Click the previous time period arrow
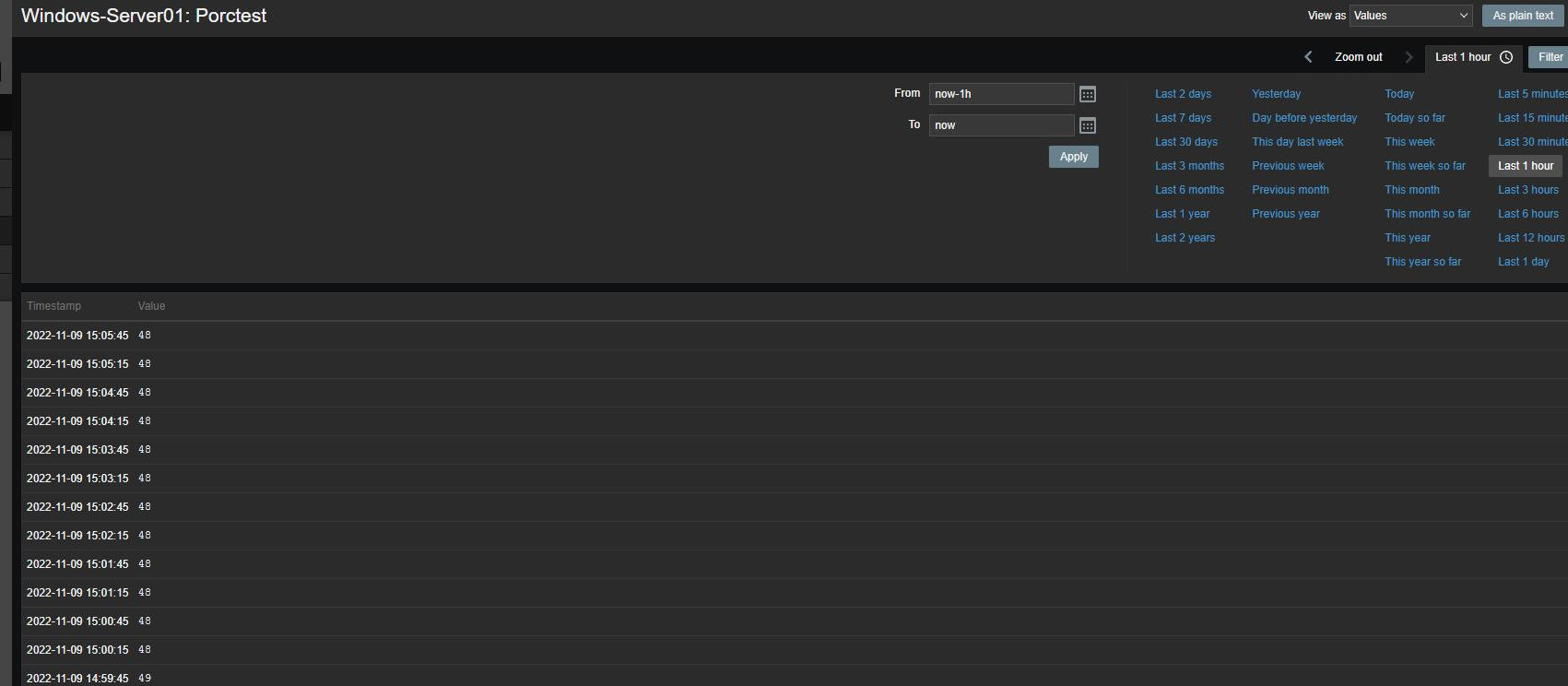1568x686 pixels. point(1308,57)
